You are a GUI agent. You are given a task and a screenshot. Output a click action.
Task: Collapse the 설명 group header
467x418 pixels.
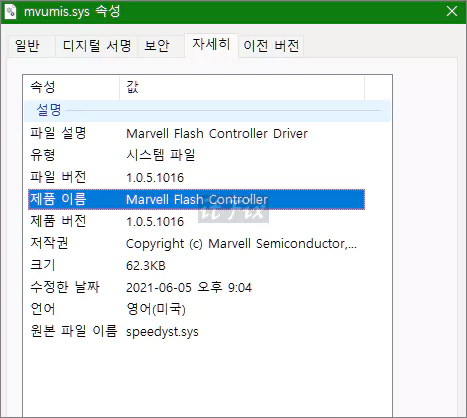[207, 110]
